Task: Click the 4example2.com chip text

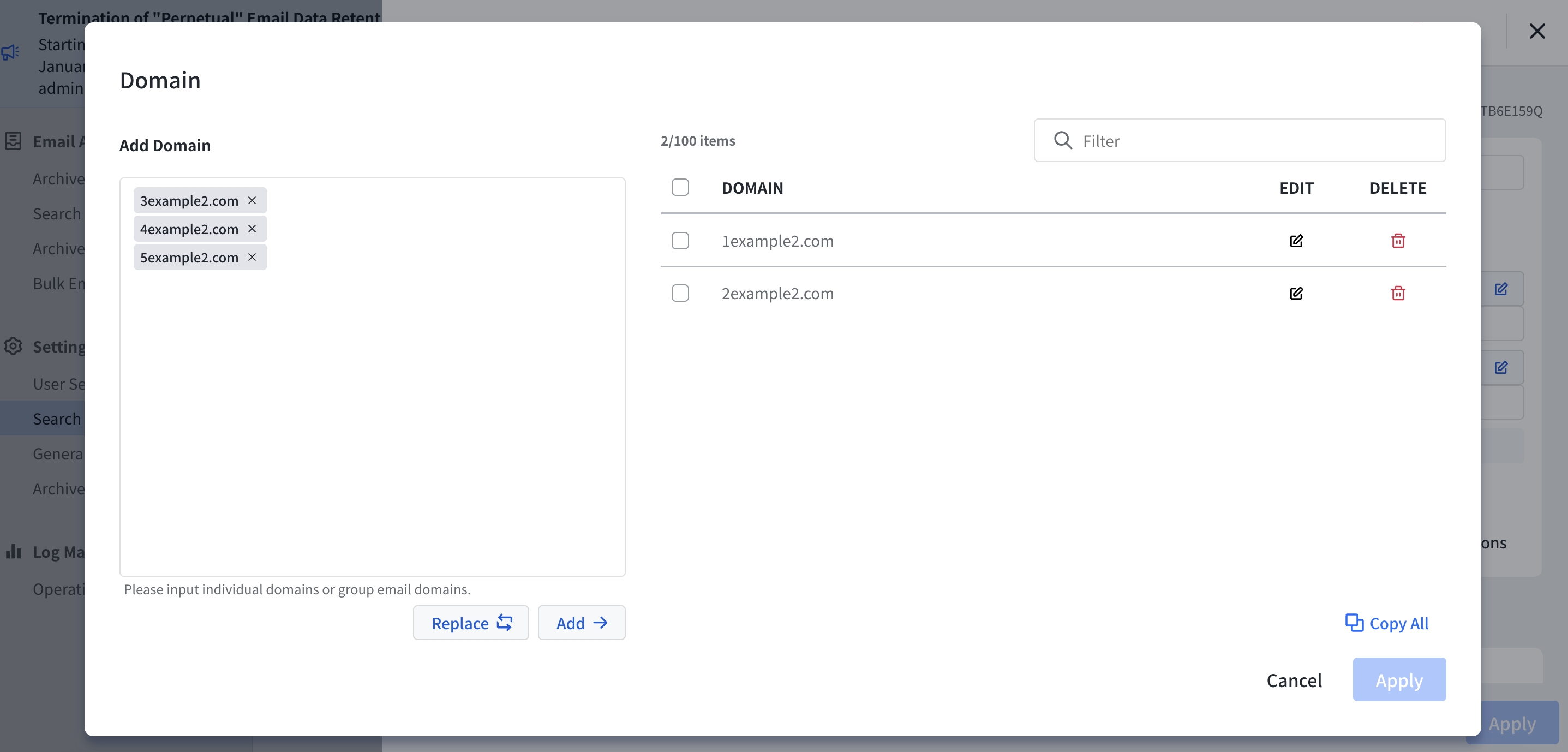Action: [x=189, y=229]
